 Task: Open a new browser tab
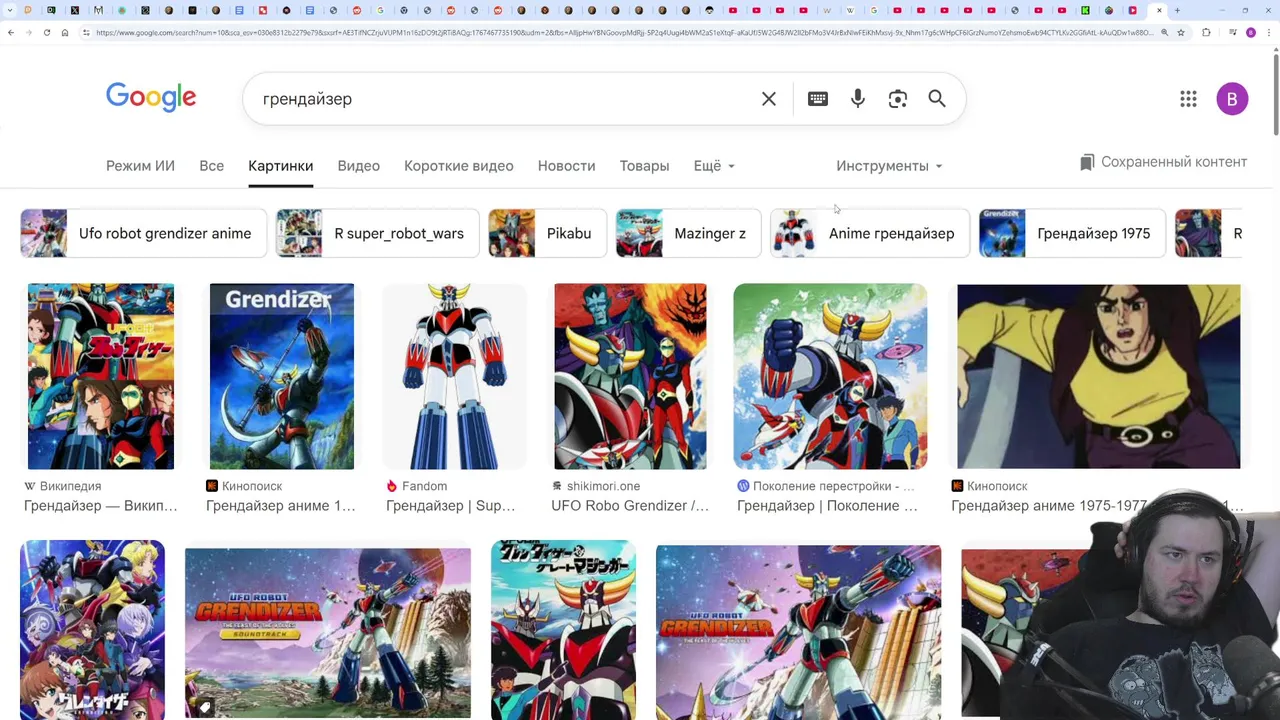point(1177,10)
